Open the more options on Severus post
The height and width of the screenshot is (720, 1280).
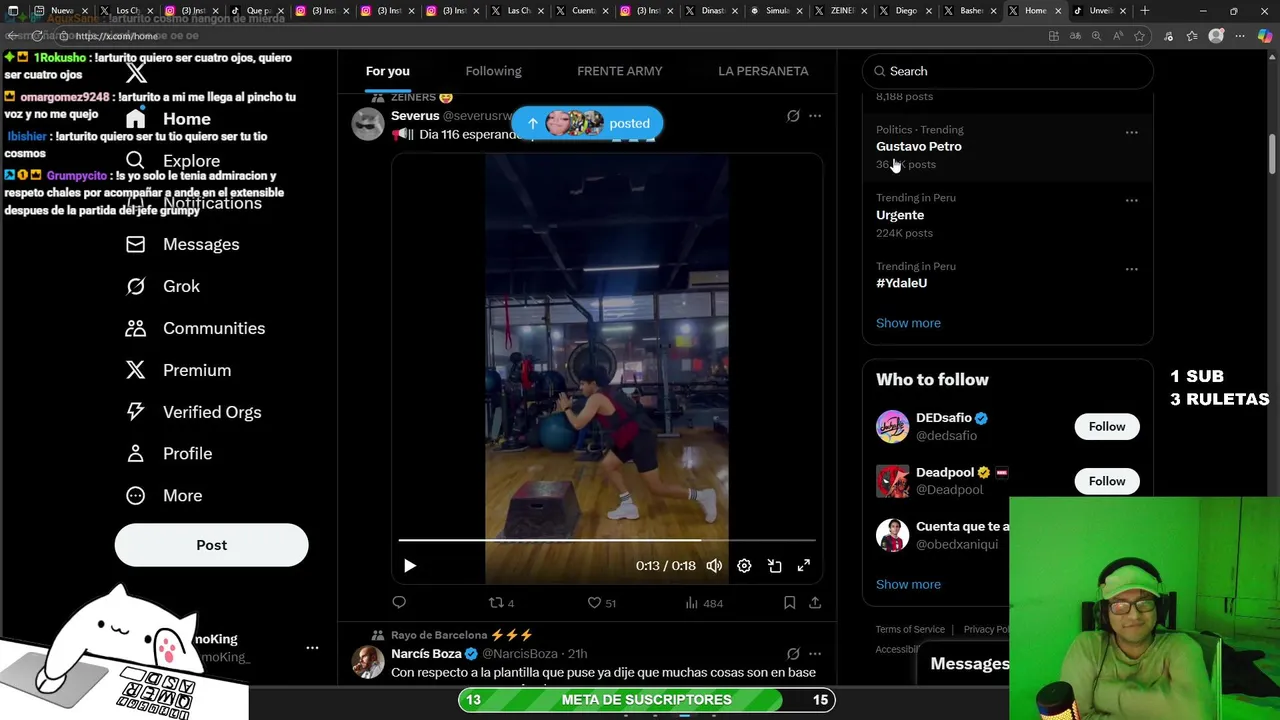[x=815, y=116]
